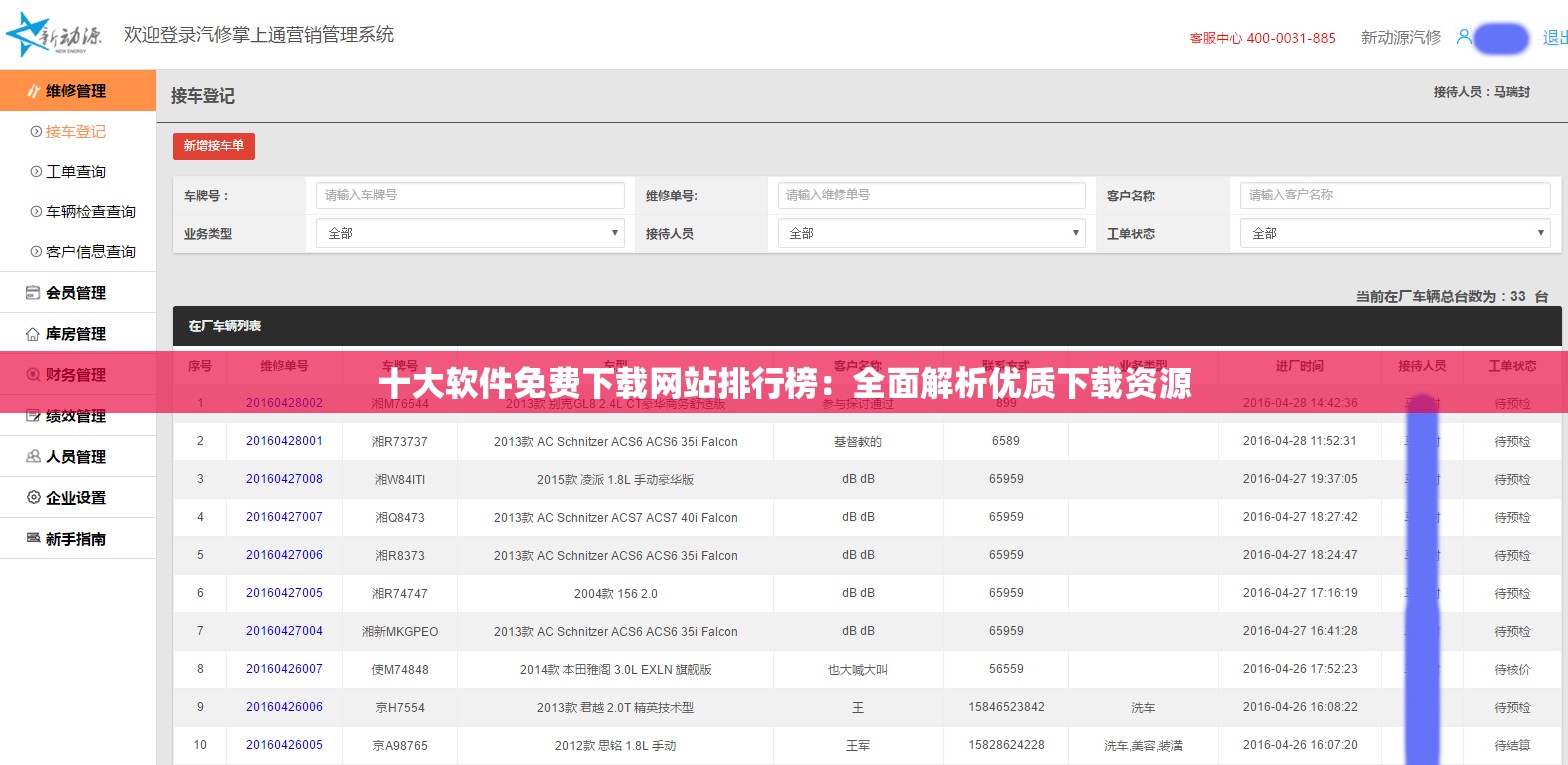Click plate number 湘R74747

(x=400, y=594)
